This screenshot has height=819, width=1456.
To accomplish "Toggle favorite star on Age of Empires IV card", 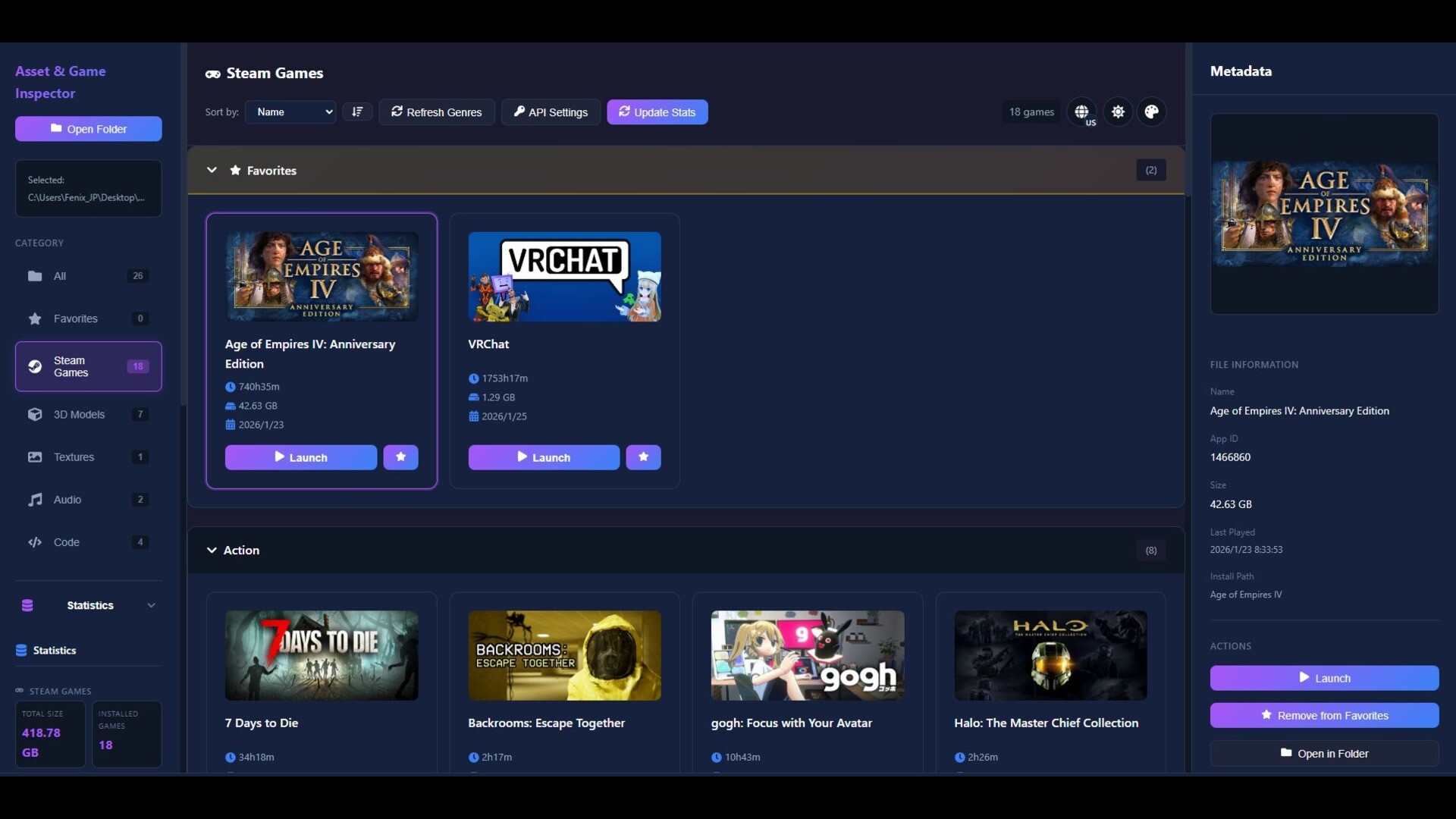I will point(400,457).
